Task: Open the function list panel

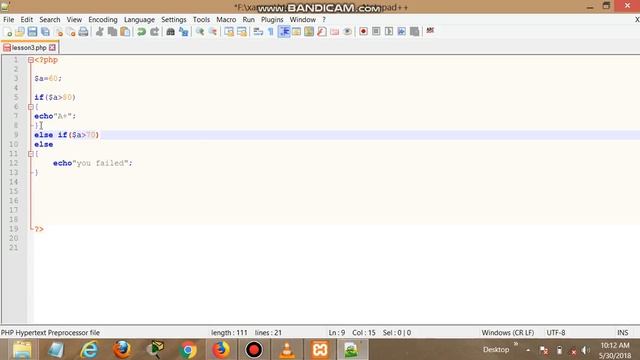Action: click(322, 32)
